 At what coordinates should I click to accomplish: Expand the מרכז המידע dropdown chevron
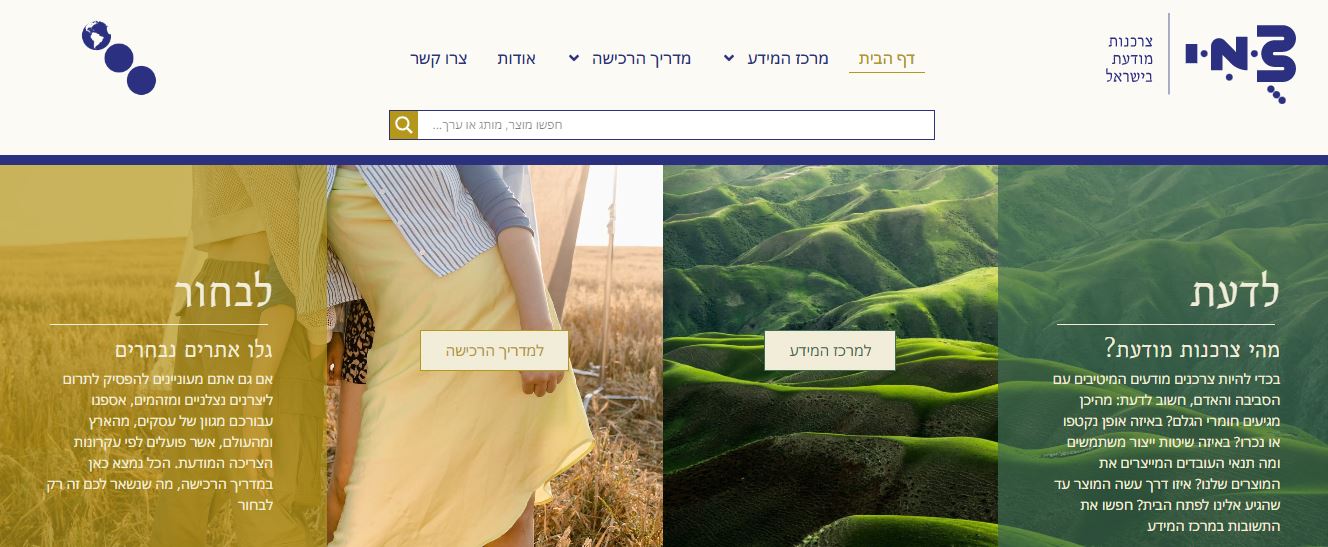click(728, 58)
